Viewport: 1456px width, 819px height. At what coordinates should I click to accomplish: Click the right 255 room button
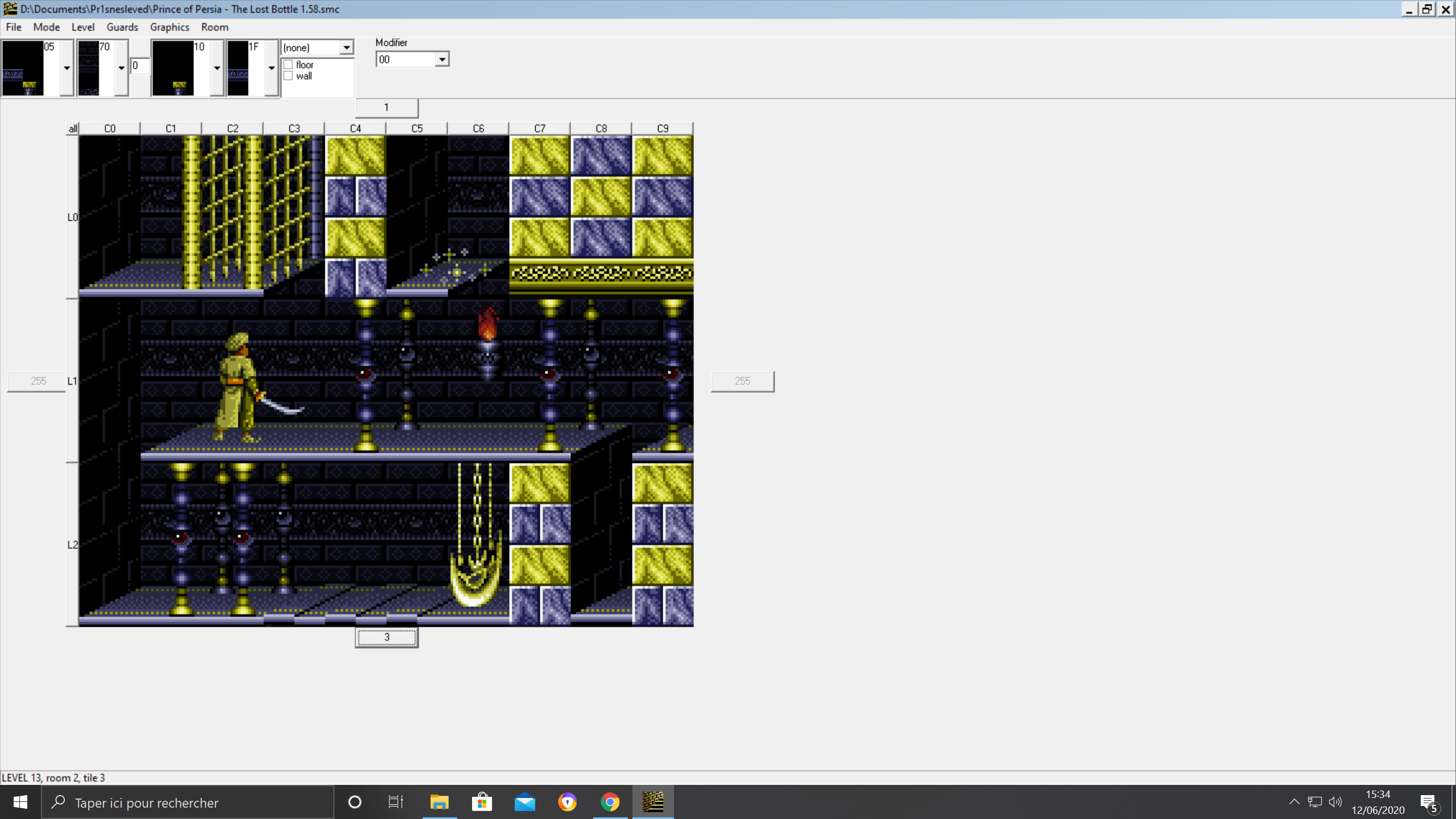click(x=742, y=381)
